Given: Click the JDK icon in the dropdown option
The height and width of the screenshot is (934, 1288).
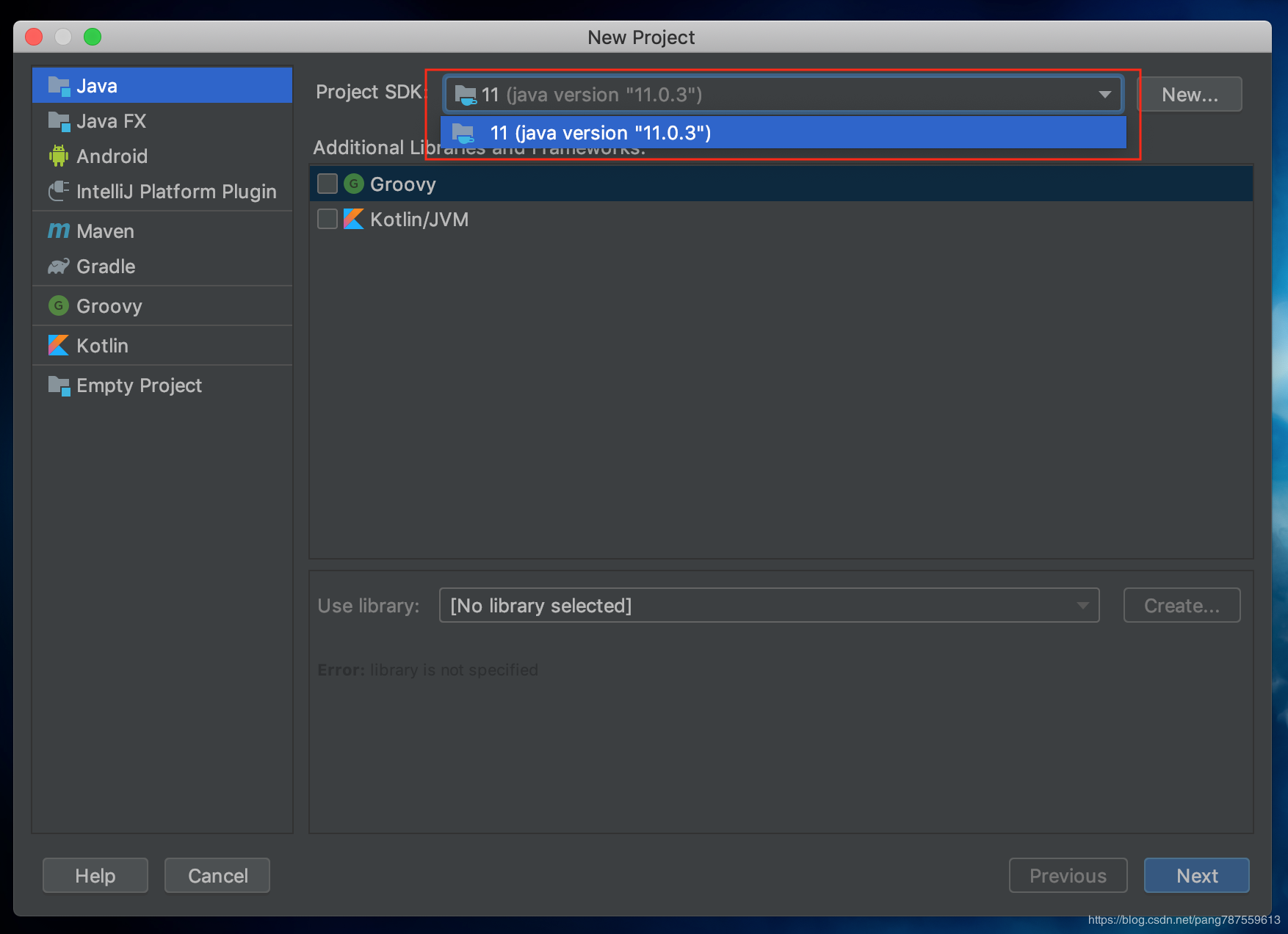Looking at the screenshot, I should [463, 133].
